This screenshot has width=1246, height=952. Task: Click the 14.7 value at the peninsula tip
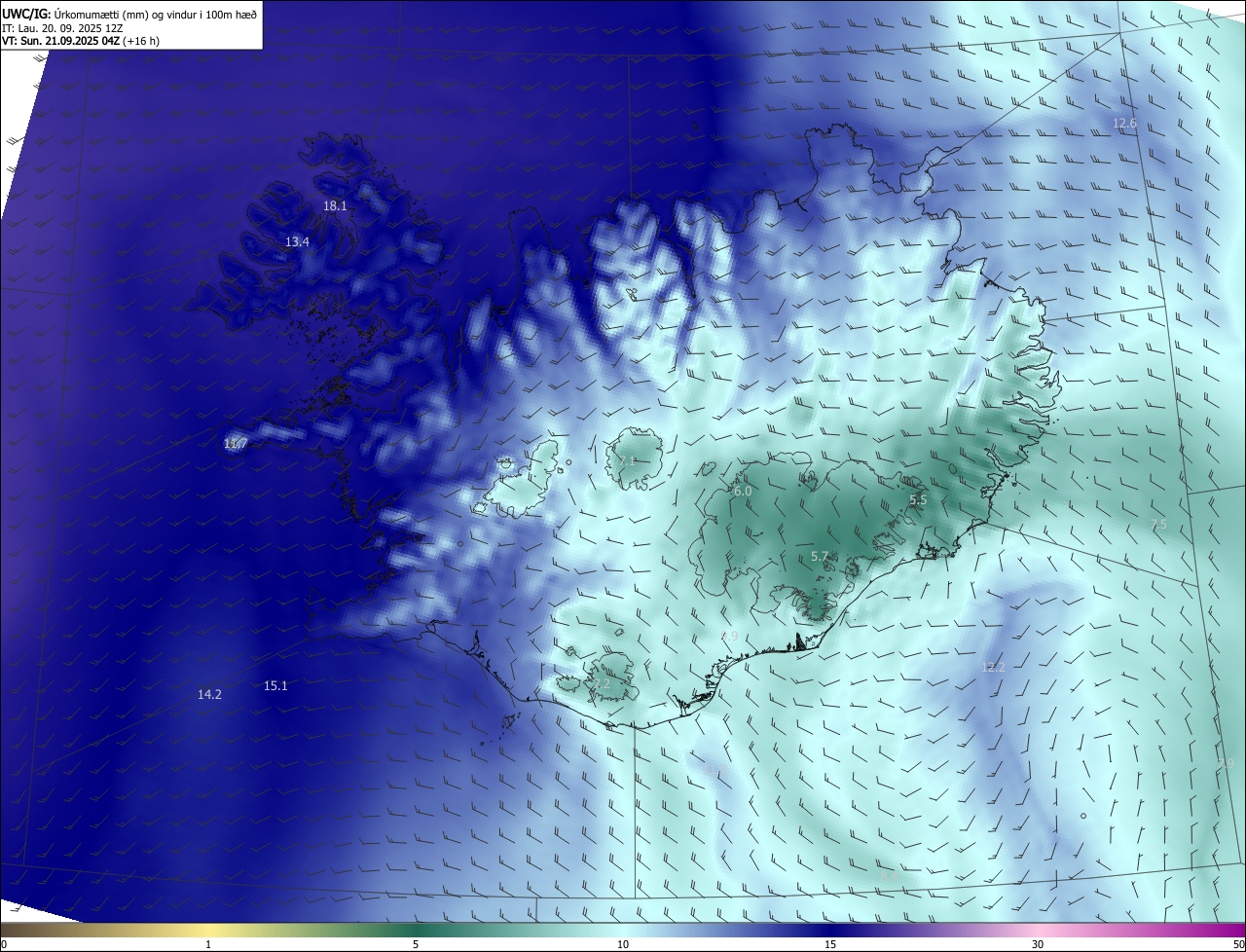pyautogui.click(x=236, y=444)
